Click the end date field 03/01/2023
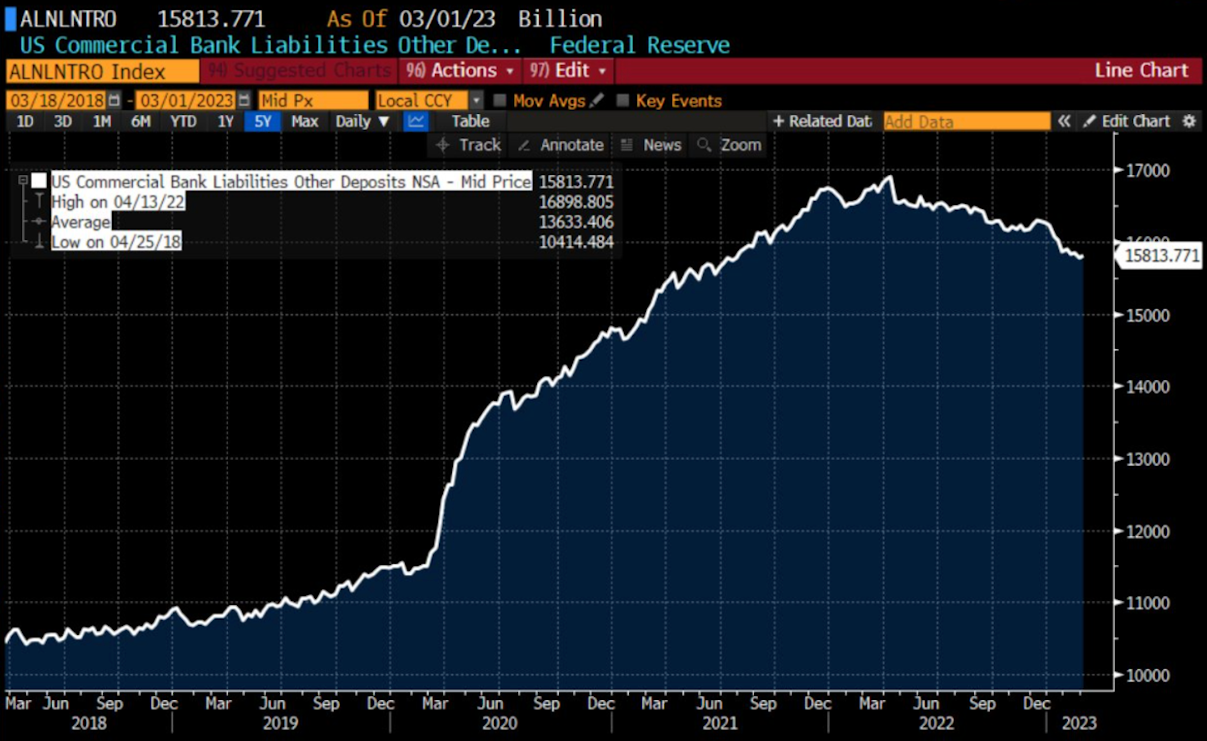 [186, 100]
